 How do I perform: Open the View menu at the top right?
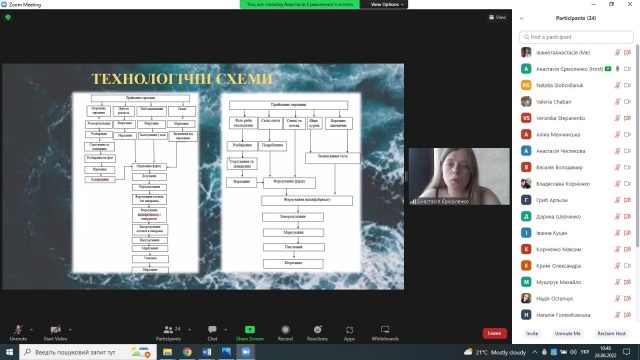(x=498, y=17)
